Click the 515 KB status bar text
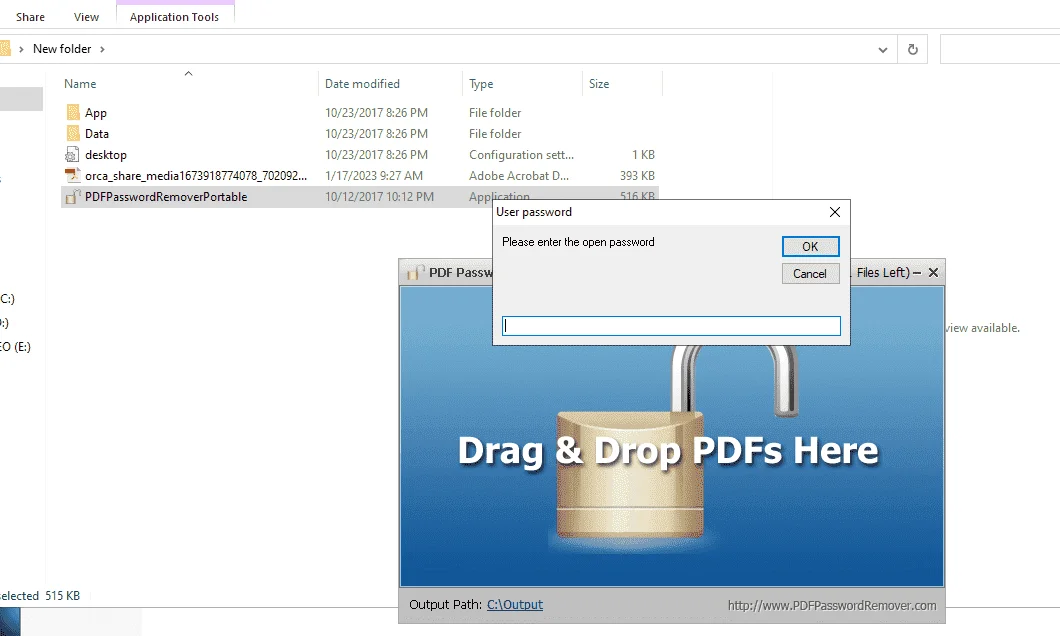 pos(62,595)
